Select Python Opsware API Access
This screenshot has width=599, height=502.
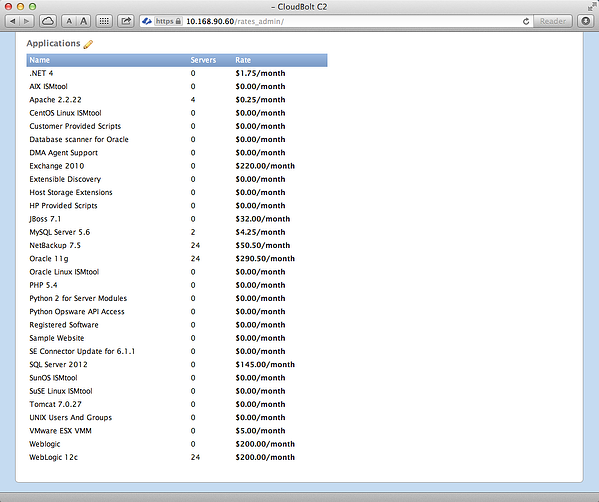pos(77,312)
